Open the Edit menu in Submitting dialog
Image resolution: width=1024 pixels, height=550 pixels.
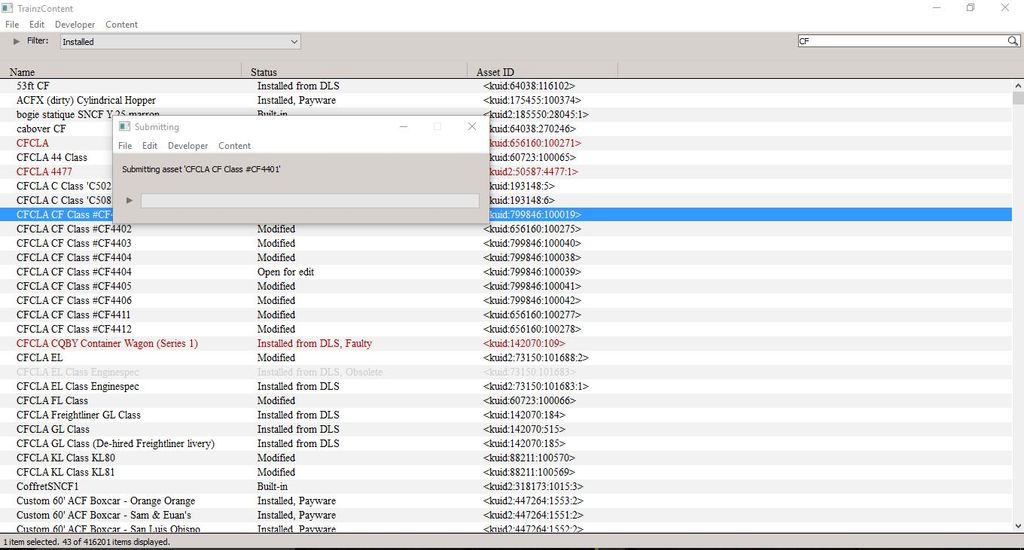150,146
